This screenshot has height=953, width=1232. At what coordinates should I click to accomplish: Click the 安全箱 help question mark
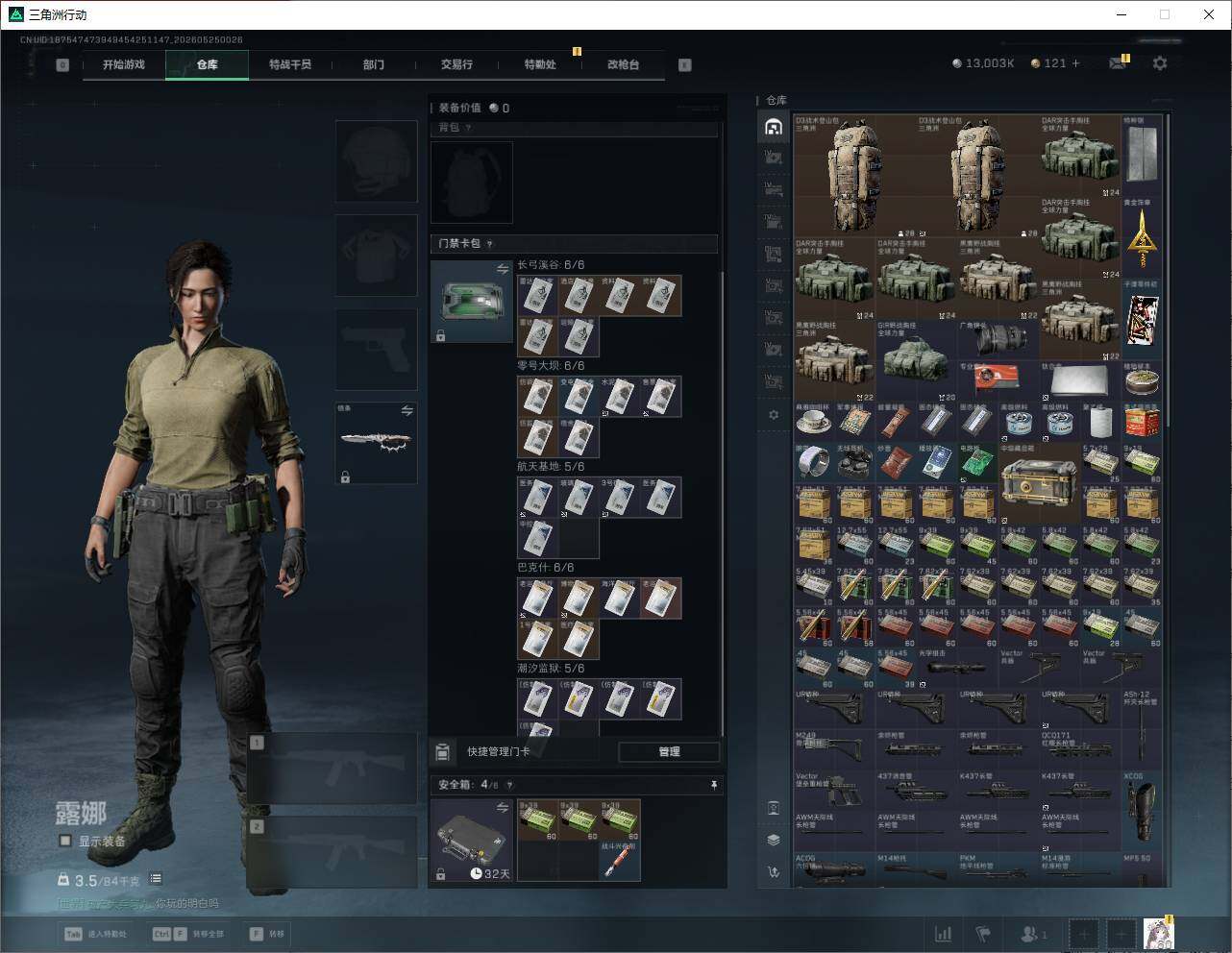(x=509, y=785)
